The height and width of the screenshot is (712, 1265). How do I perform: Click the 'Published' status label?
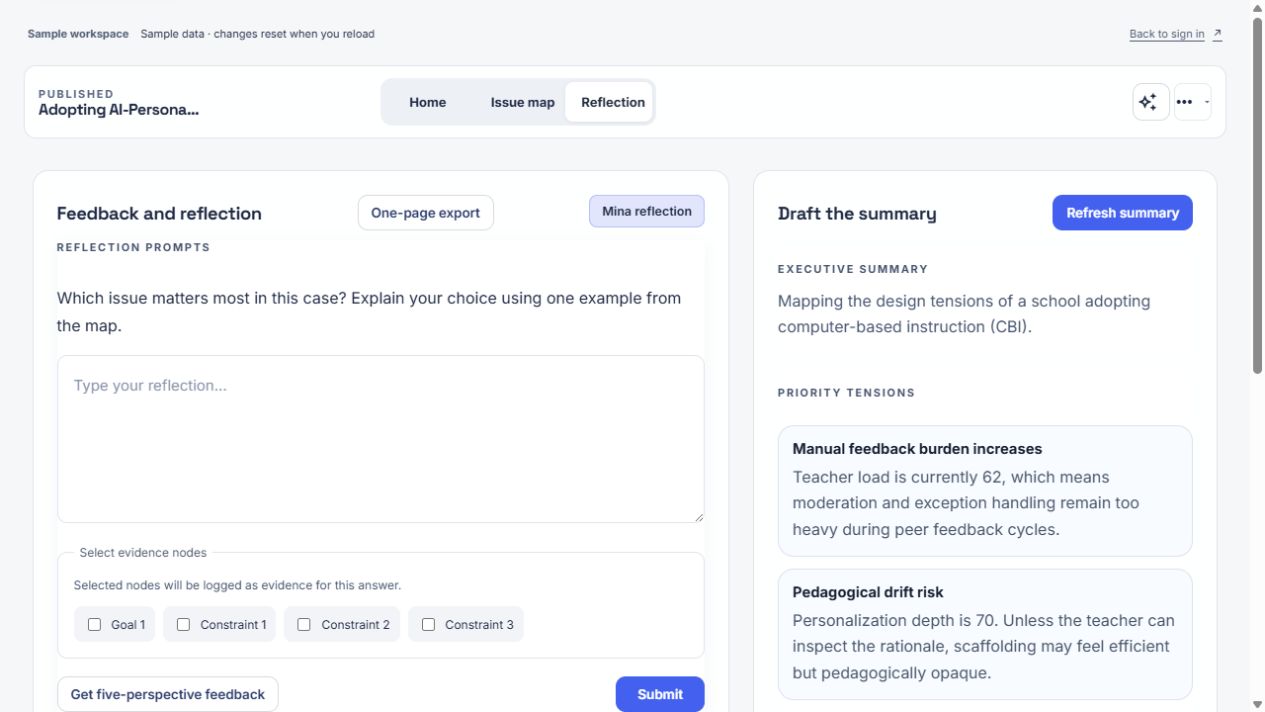[76, 94]
